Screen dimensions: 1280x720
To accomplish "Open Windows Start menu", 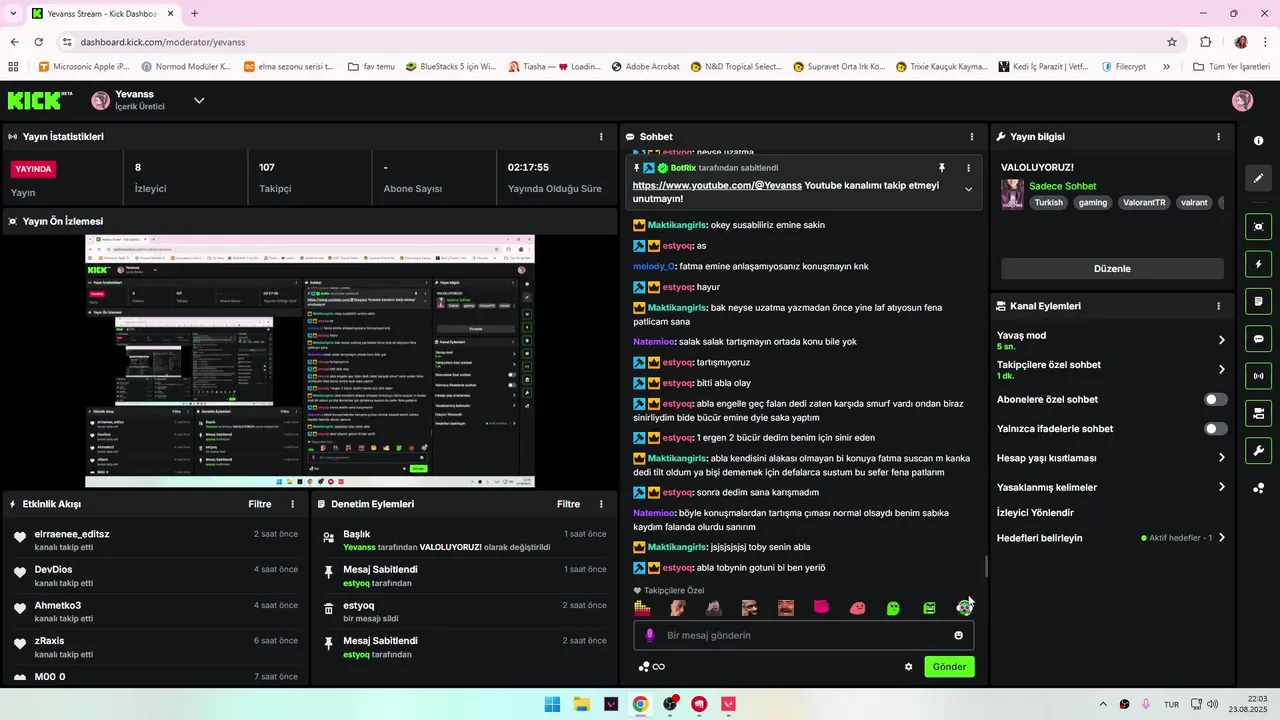I will (552, 704).
